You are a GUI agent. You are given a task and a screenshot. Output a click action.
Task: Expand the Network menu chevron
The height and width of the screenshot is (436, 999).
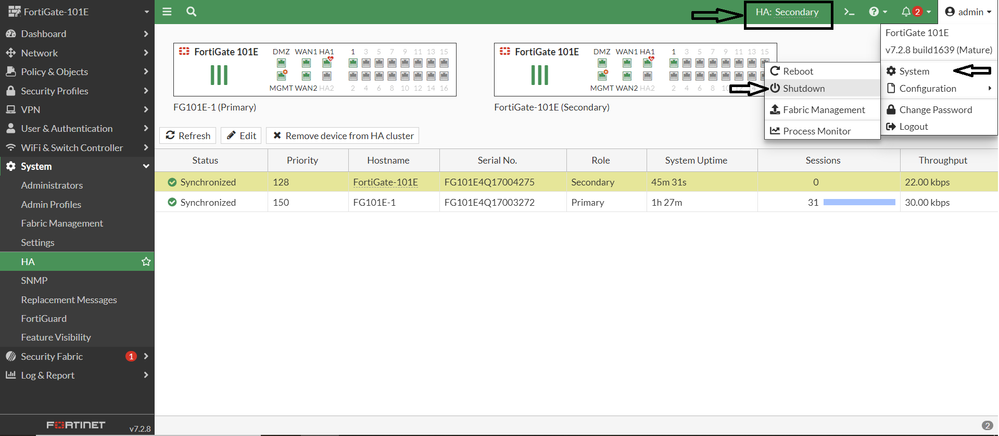(x=146, y=53)
